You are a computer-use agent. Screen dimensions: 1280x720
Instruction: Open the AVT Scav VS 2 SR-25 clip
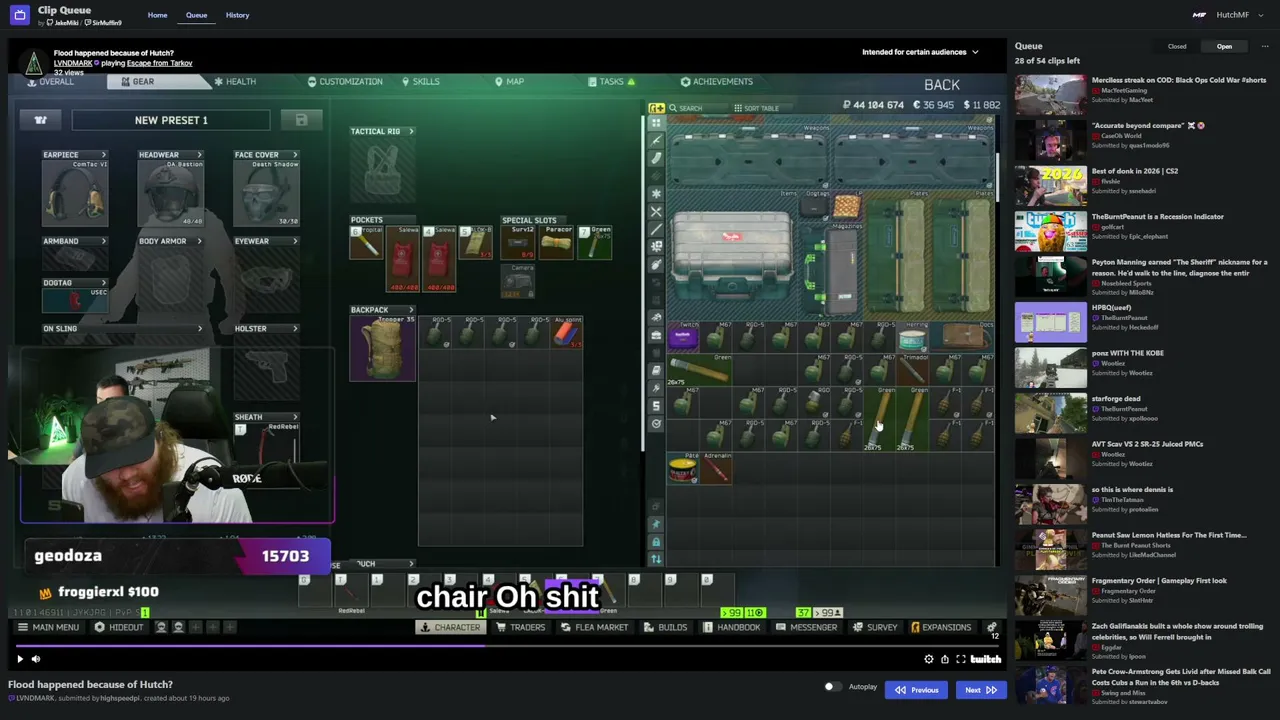[1147, 444]
